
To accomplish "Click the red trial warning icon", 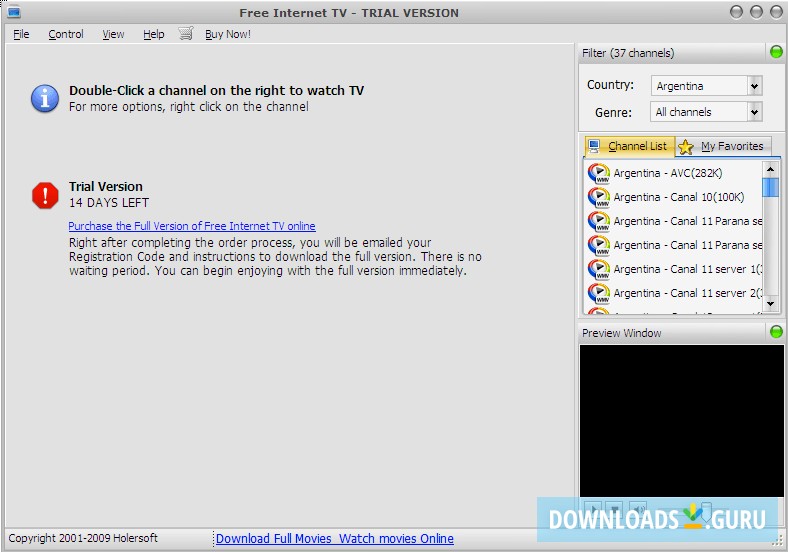I will click(45, 195).
